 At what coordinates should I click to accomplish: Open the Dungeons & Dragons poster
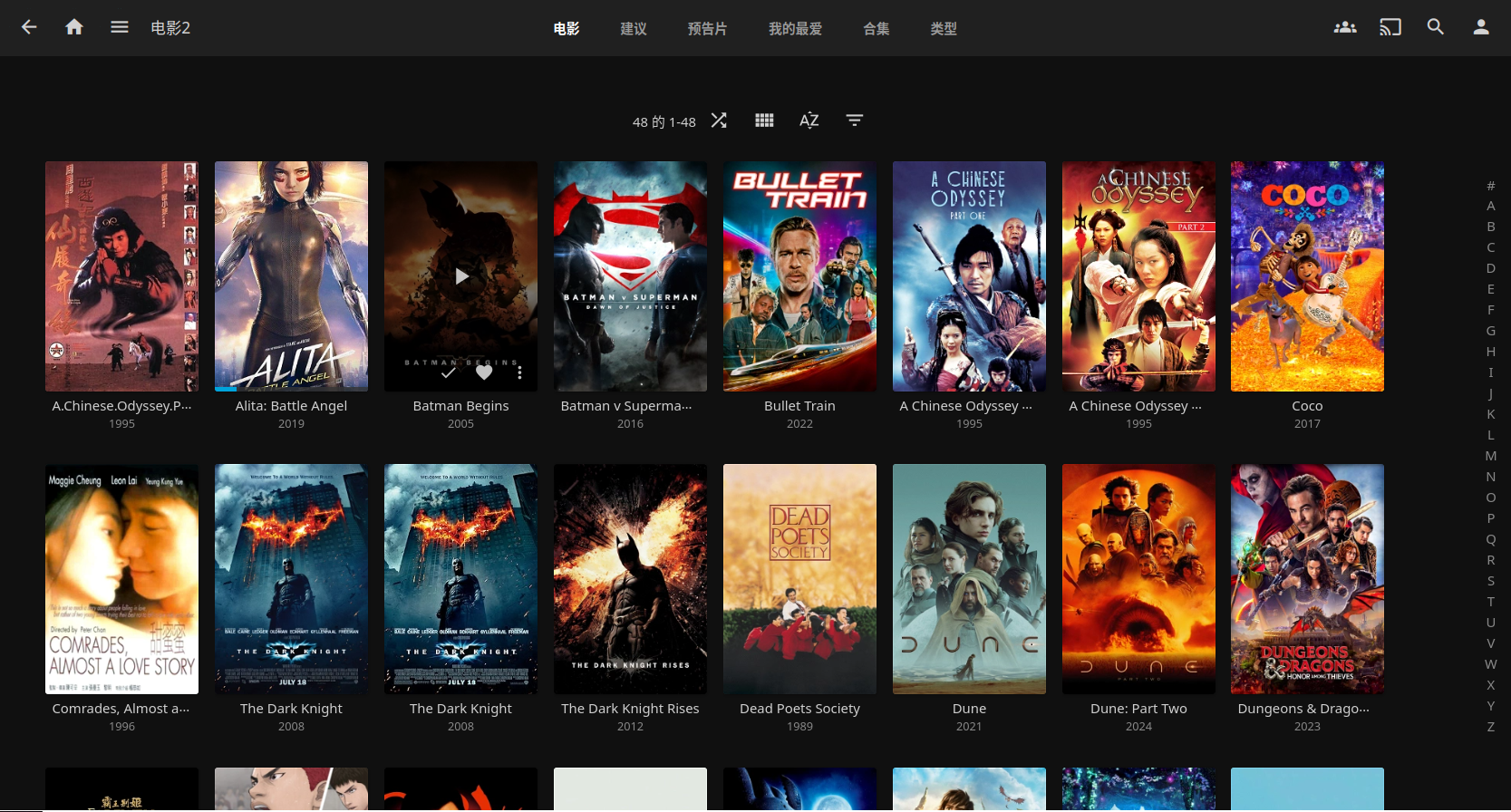pyautogui.click(x=1307, y=579)
